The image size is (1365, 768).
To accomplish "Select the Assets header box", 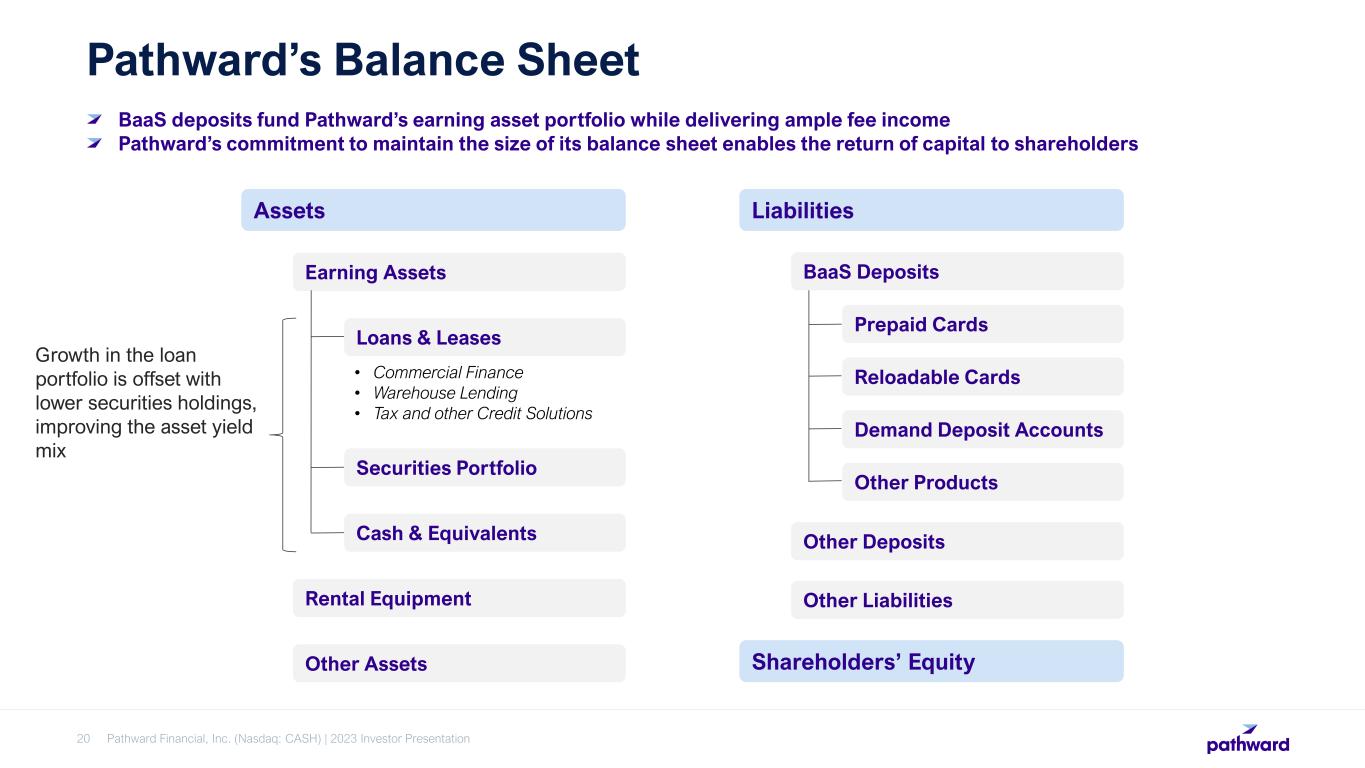I will (433, 210).
